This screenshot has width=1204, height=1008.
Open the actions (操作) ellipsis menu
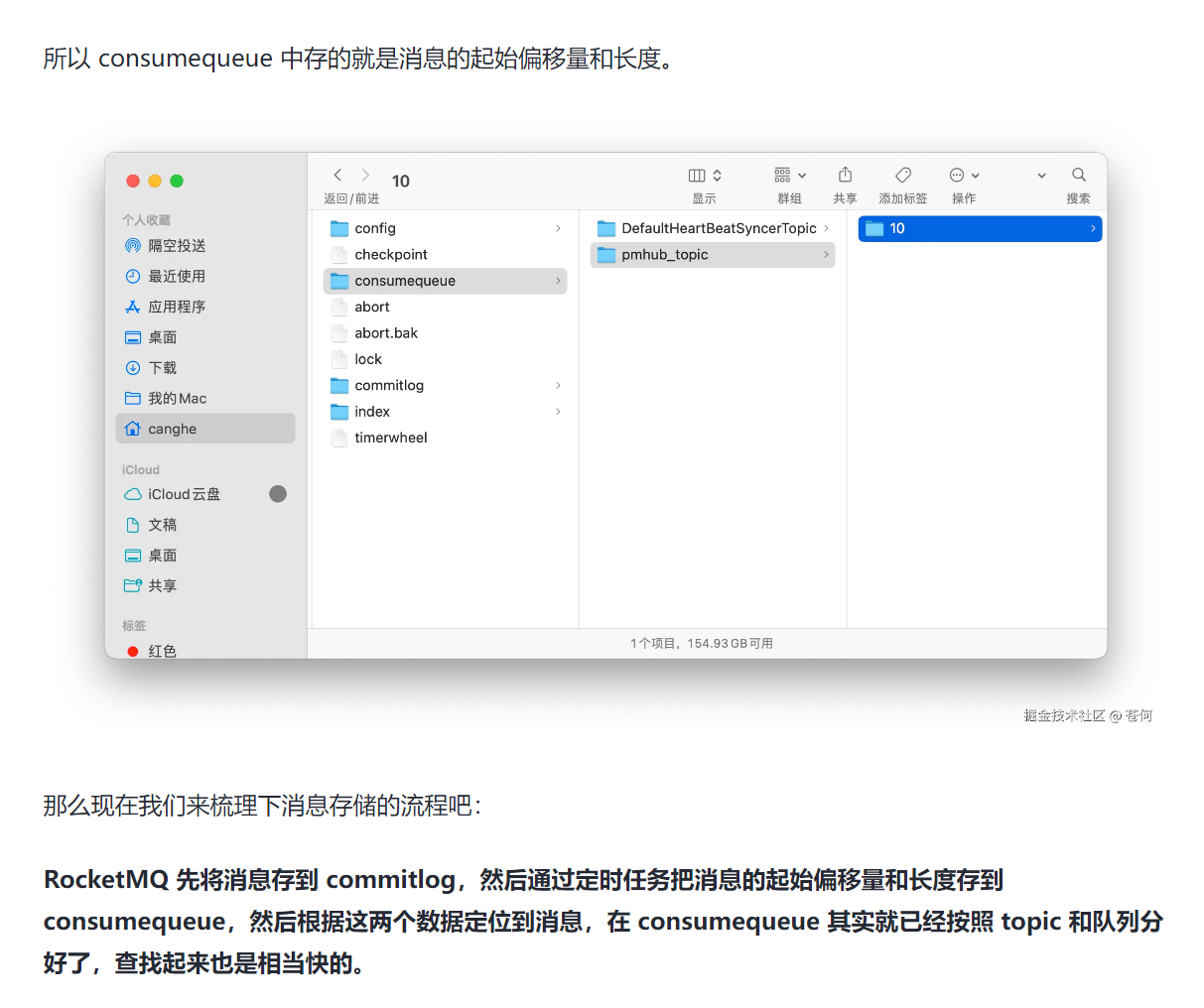(x=957, y=175)
